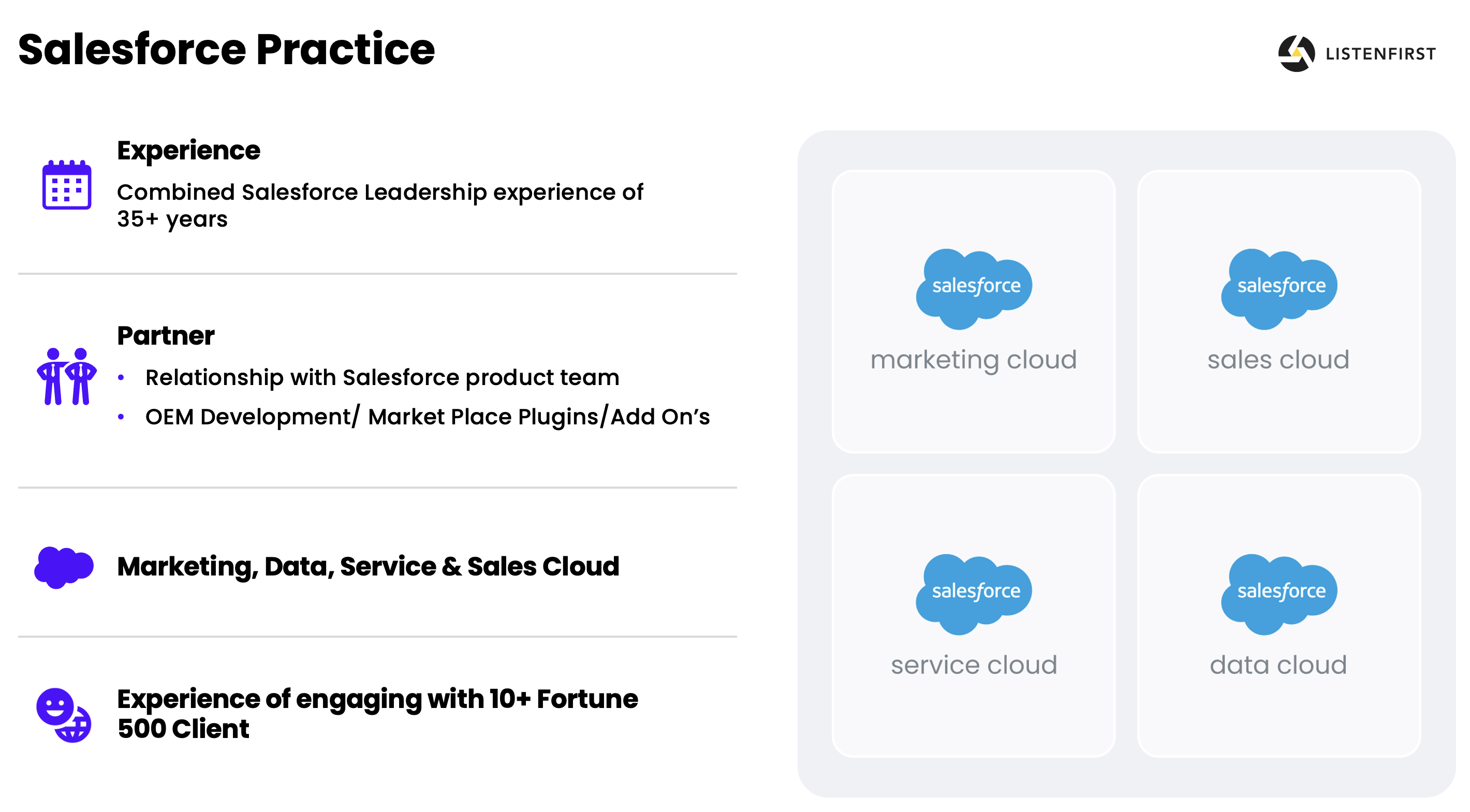Click the Salesforce Practice slide title

click(x=227, y=50)
